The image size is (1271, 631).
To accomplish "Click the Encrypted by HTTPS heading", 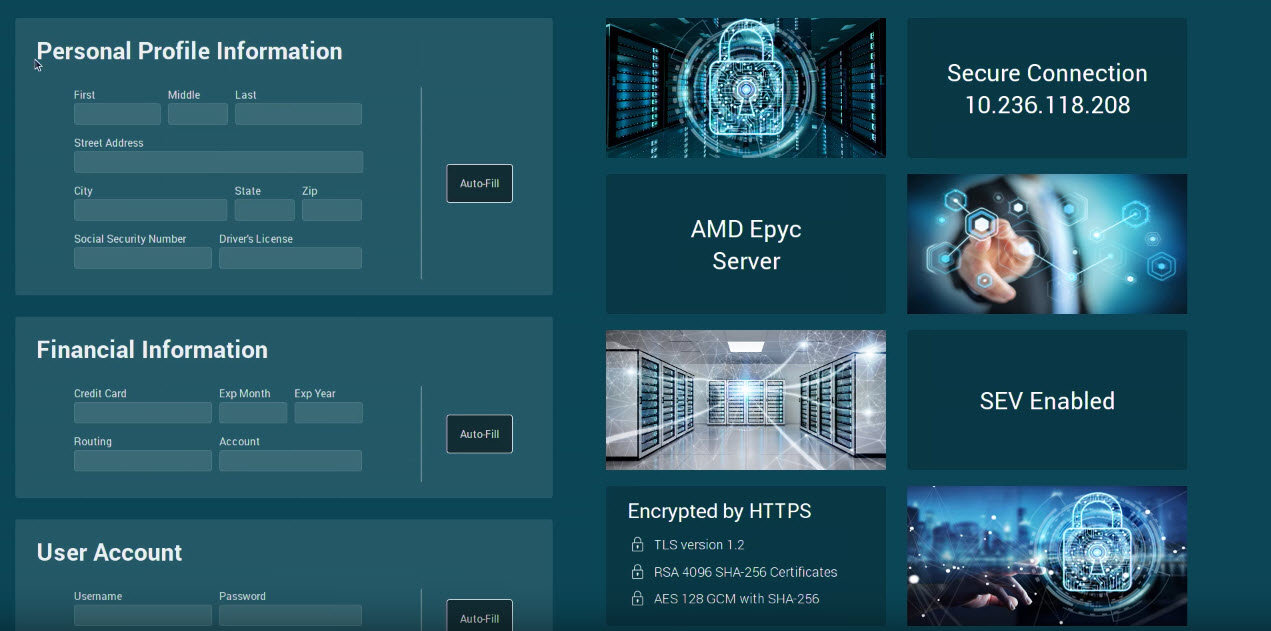I will pos(719,511).
